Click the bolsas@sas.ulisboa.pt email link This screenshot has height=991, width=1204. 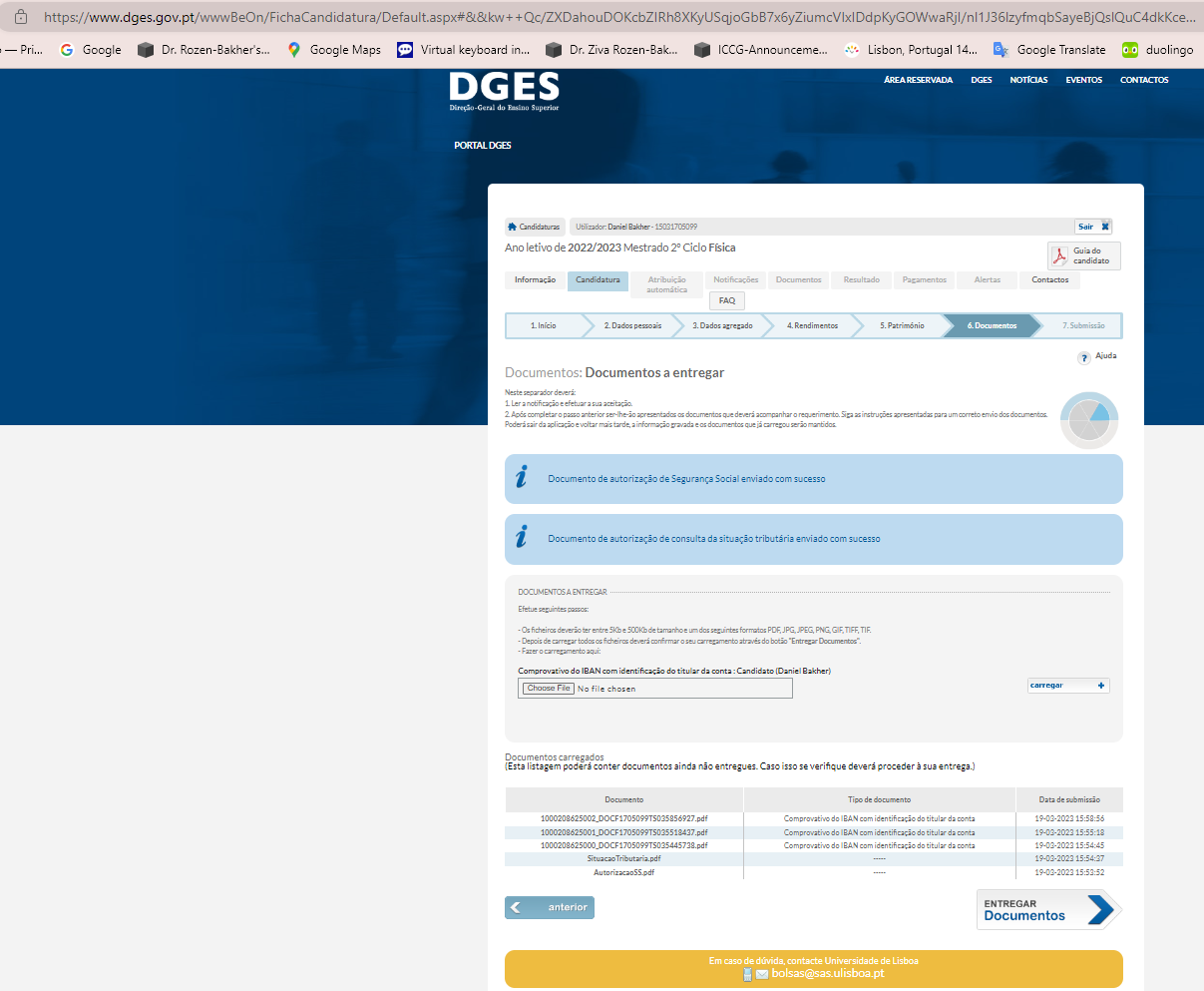[828, 974]
